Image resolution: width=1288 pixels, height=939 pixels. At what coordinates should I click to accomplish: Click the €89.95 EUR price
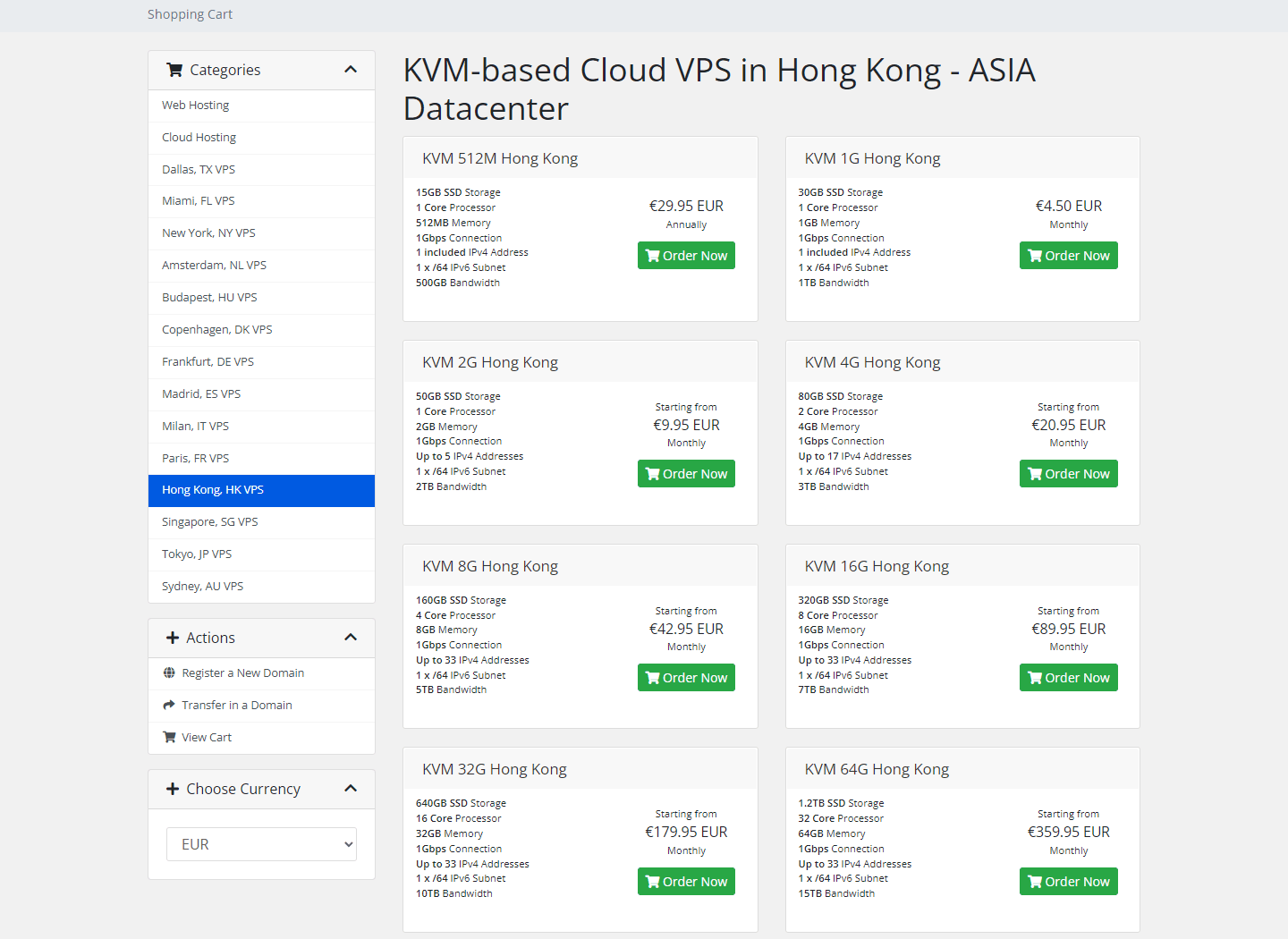point(1069,629)
